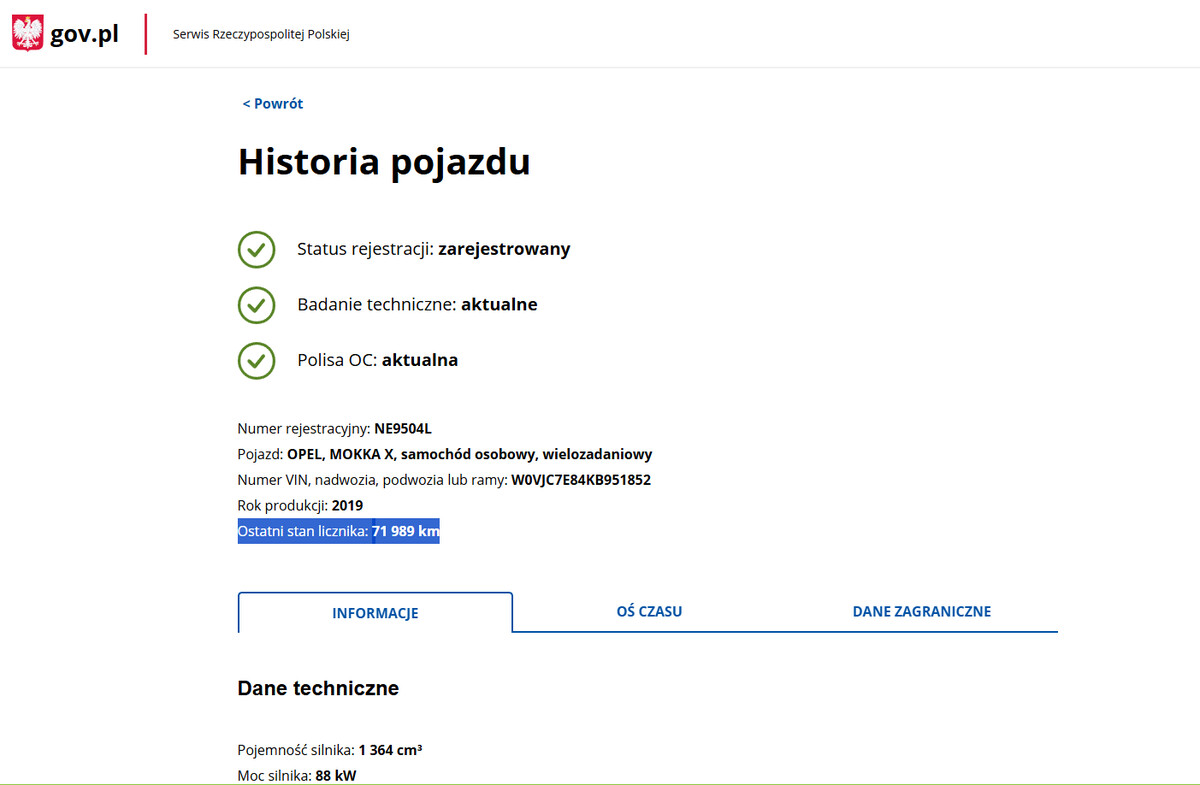This screenshot has height=785, width=1200.
Task: Click the production year 2019
Action: click(347, 506)
